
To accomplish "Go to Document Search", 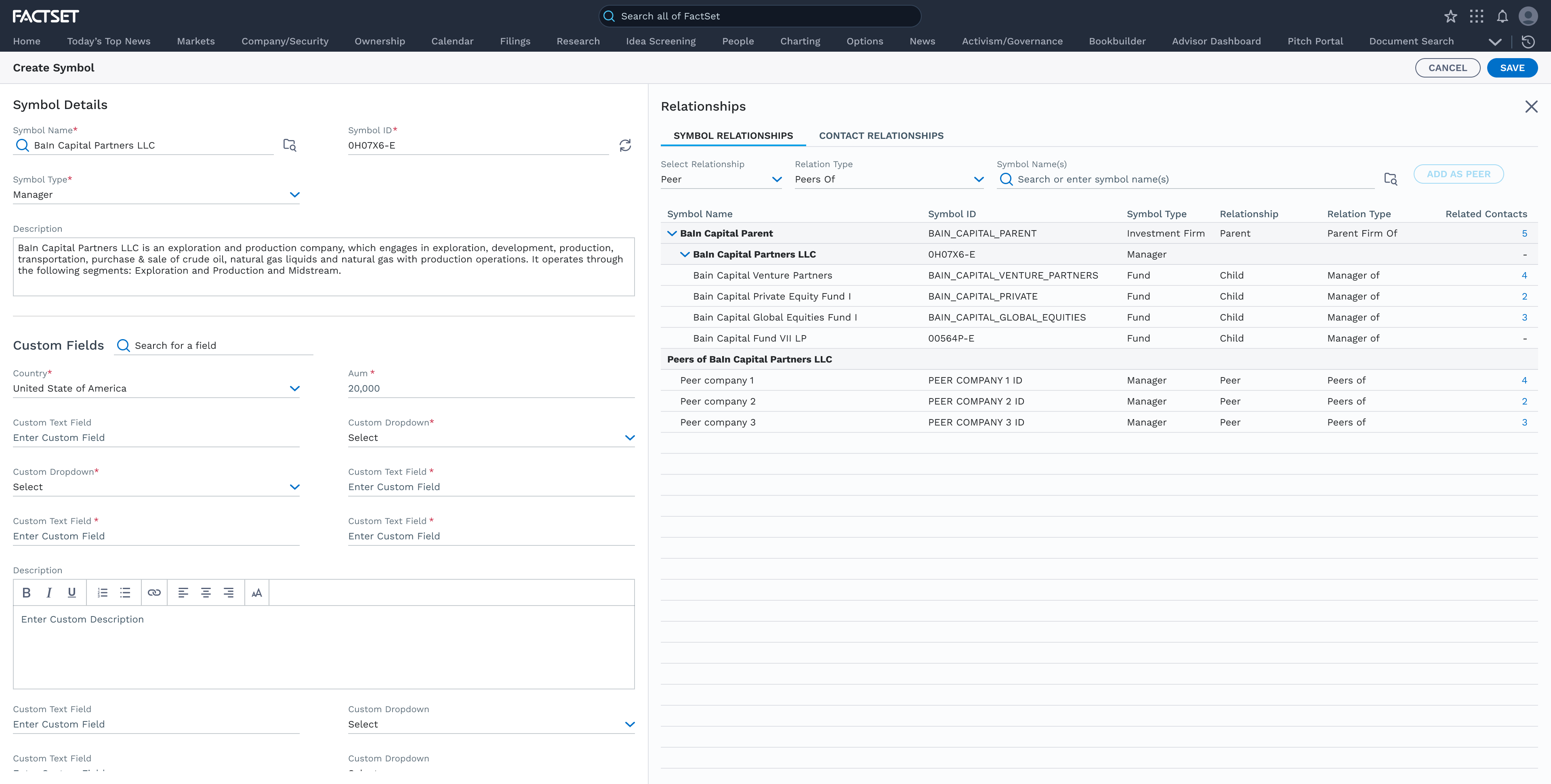I will click(1411, 42).
